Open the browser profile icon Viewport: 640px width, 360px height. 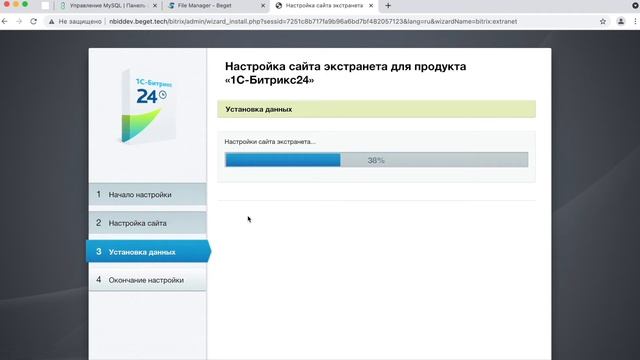[621, 21]
